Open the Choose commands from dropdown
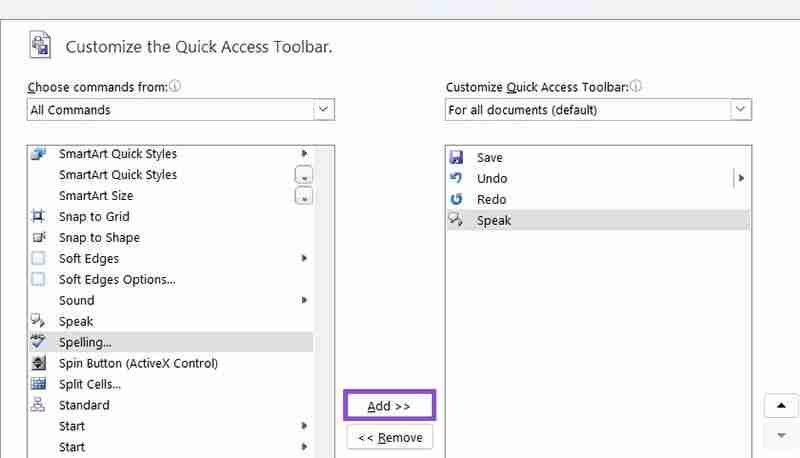 click(x=323, y=110)
